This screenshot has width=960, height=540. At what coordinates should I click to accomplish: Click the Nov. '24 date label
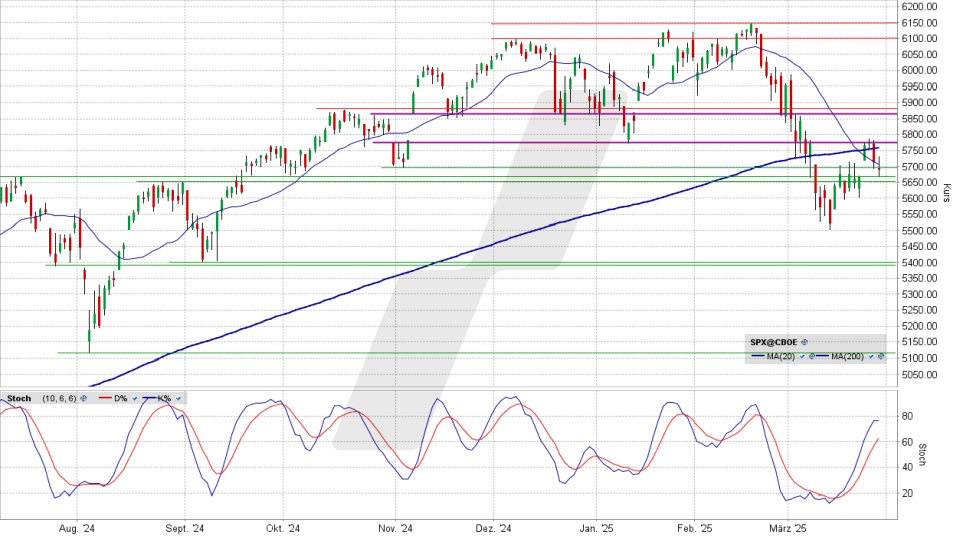[396, 529]
